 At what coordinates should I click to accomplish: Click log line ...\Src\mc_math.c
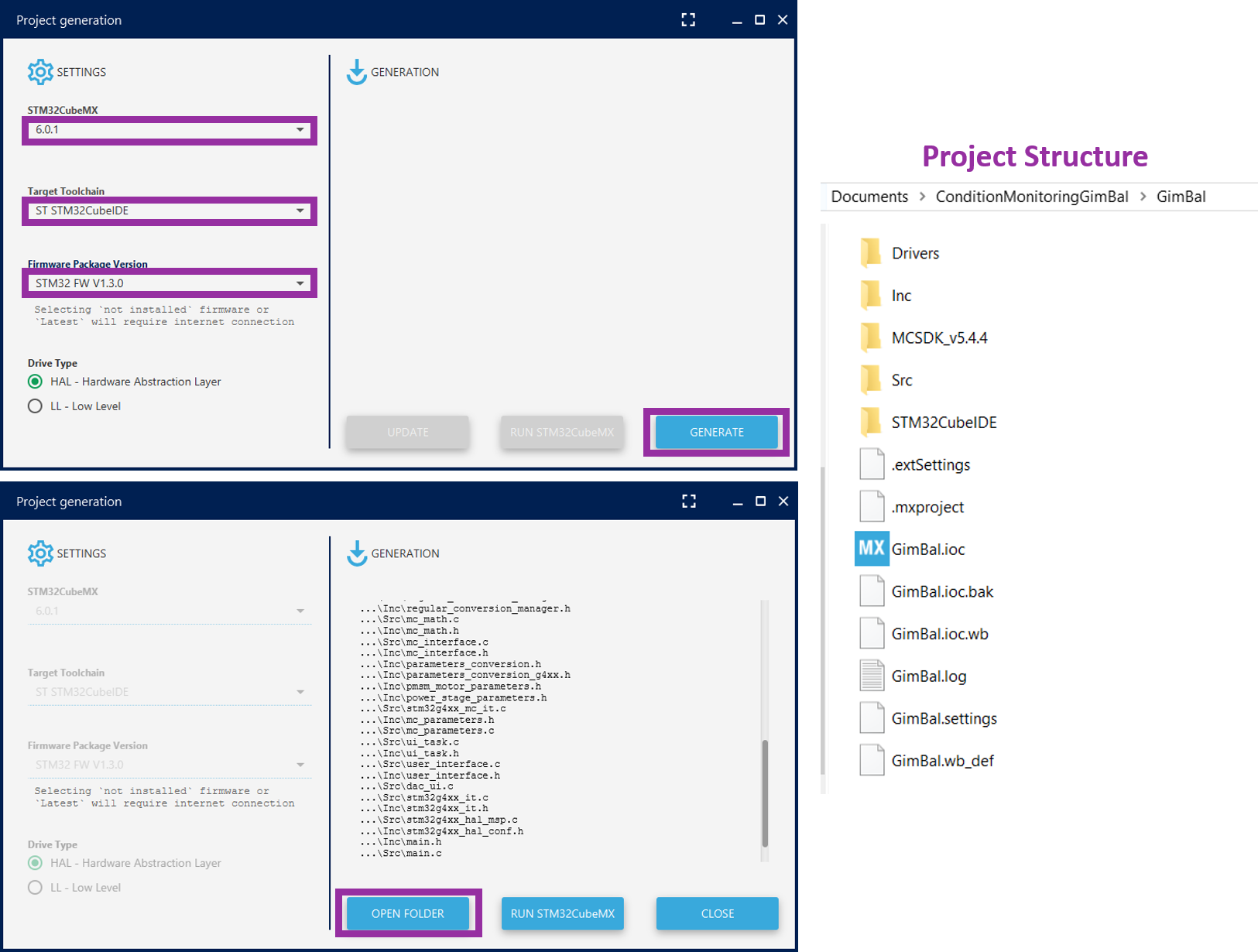tap(410, 619)
